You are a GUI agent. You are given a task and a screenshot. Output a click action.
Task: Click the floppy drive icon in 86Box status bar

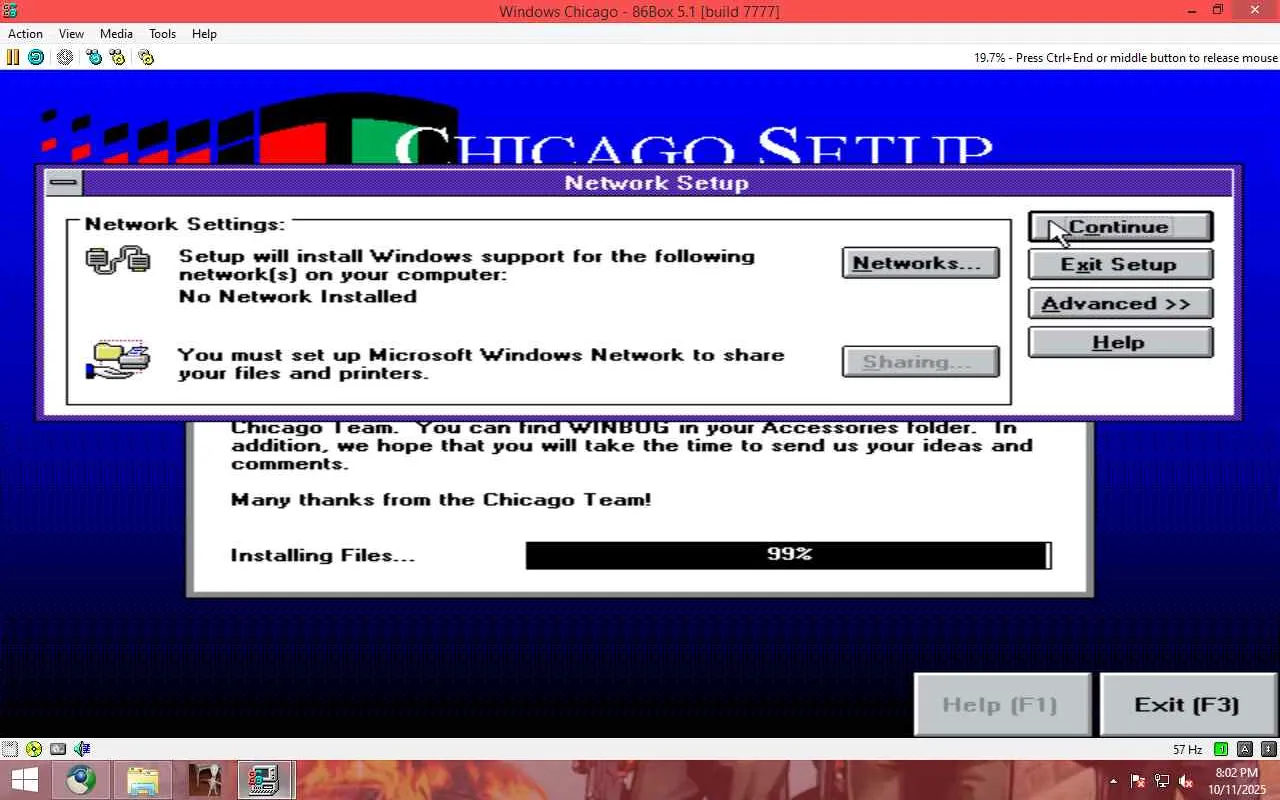pos(10,749)
